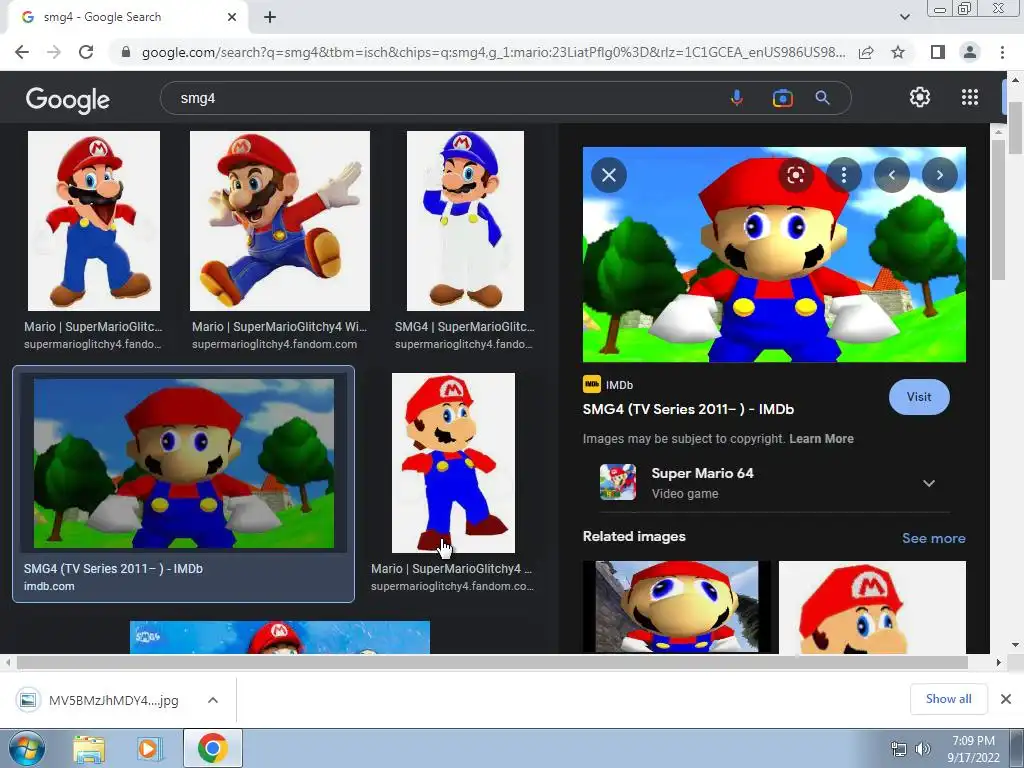
Task: Click the browser forward arrow
Action: point(54,52)
